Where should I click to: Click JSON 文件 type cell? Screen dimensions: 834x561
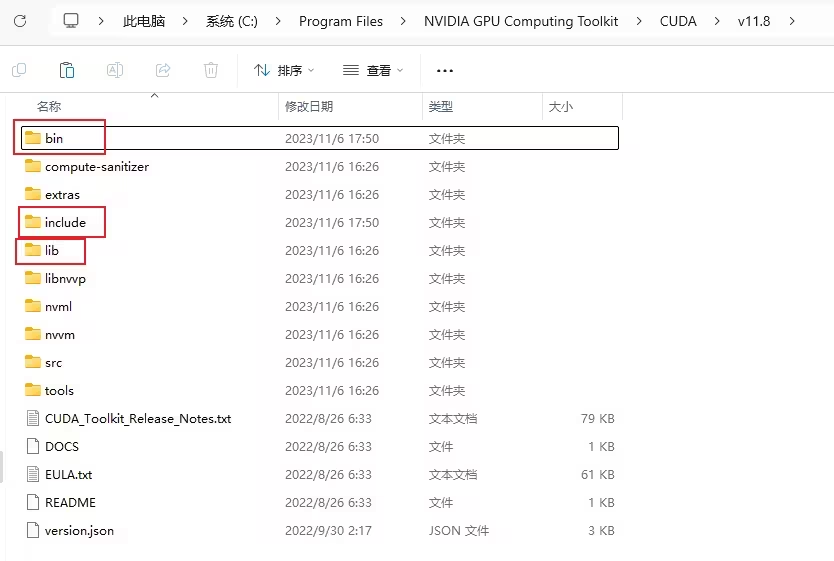click(x=459, y=531)
